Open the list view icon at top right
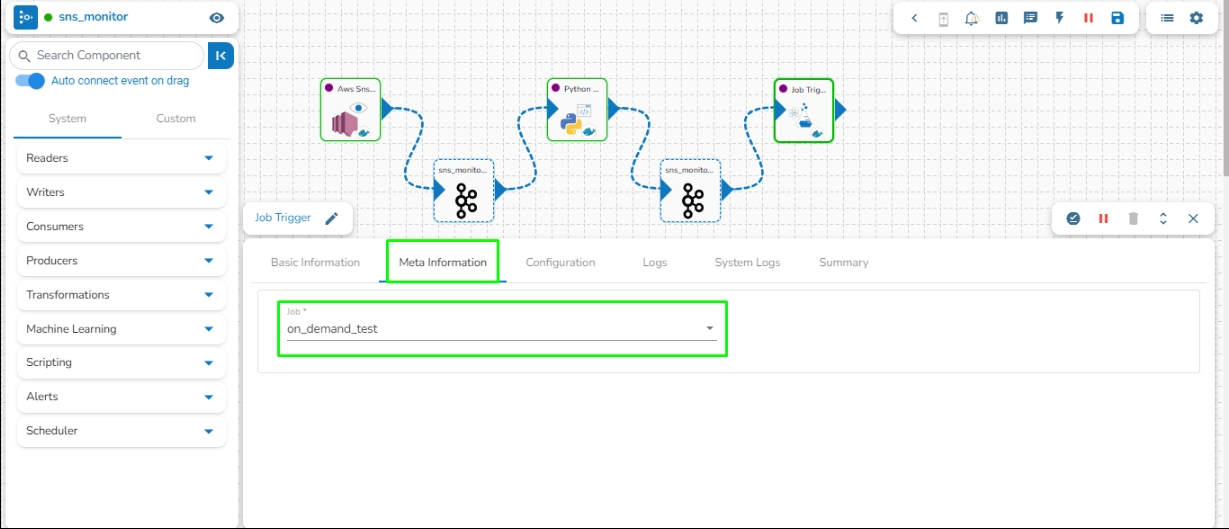The height and width of the screenshot is (529, 1229). (1167, 18)
